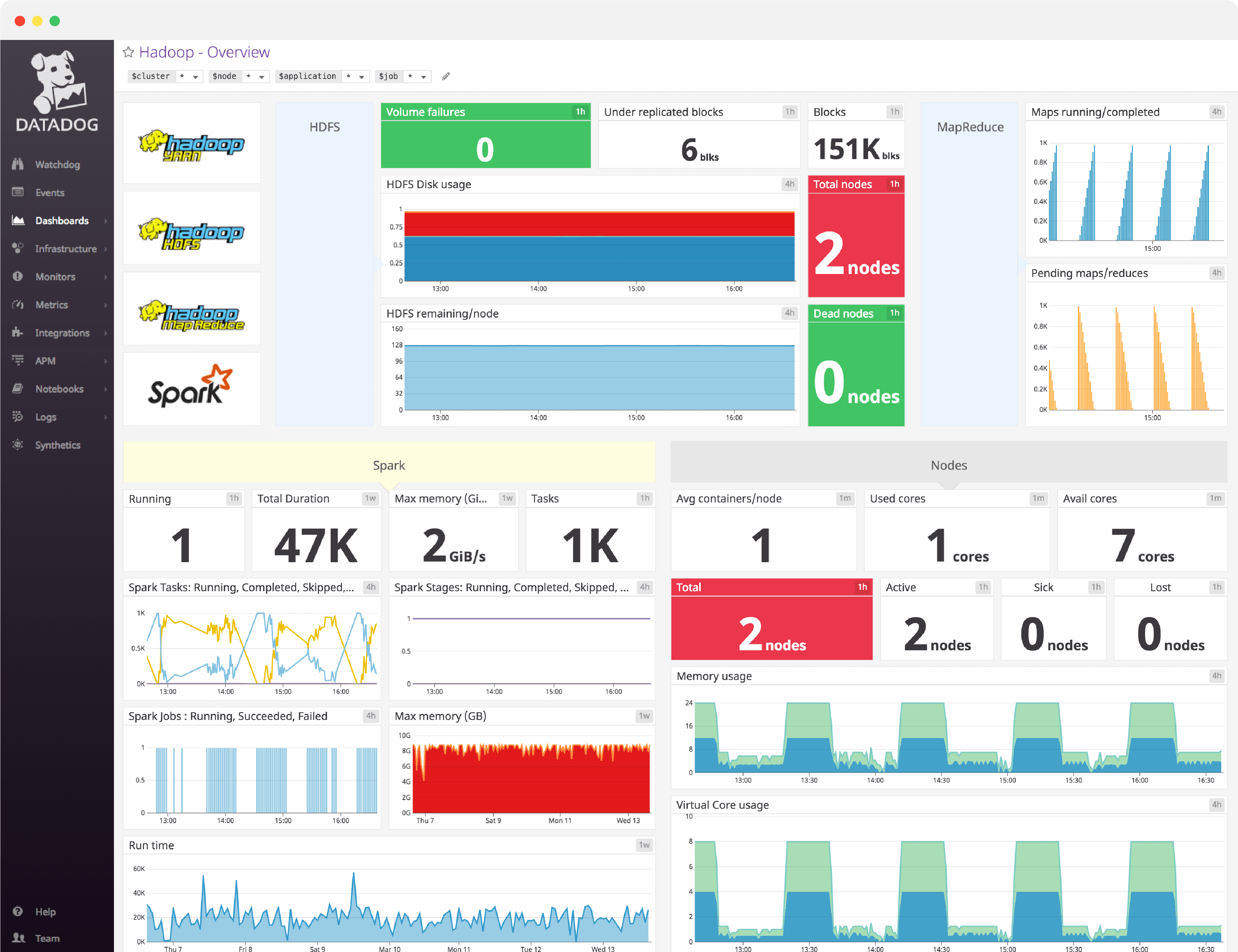Toggle the favorite star on Hadoop Overview
The image size is (1238, 952).
pyautogui.click(x=129, y=51)
